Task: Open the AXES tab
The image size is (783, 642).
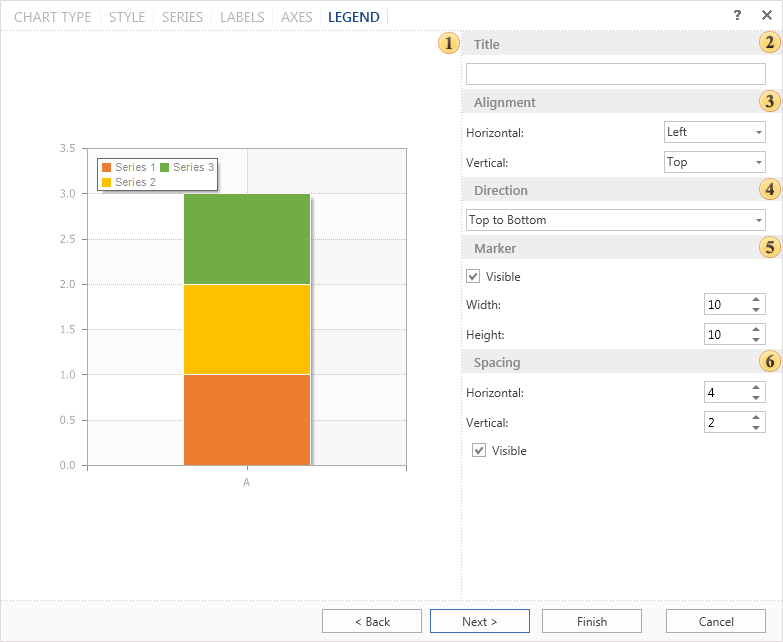Action: (x=296, y=17)
